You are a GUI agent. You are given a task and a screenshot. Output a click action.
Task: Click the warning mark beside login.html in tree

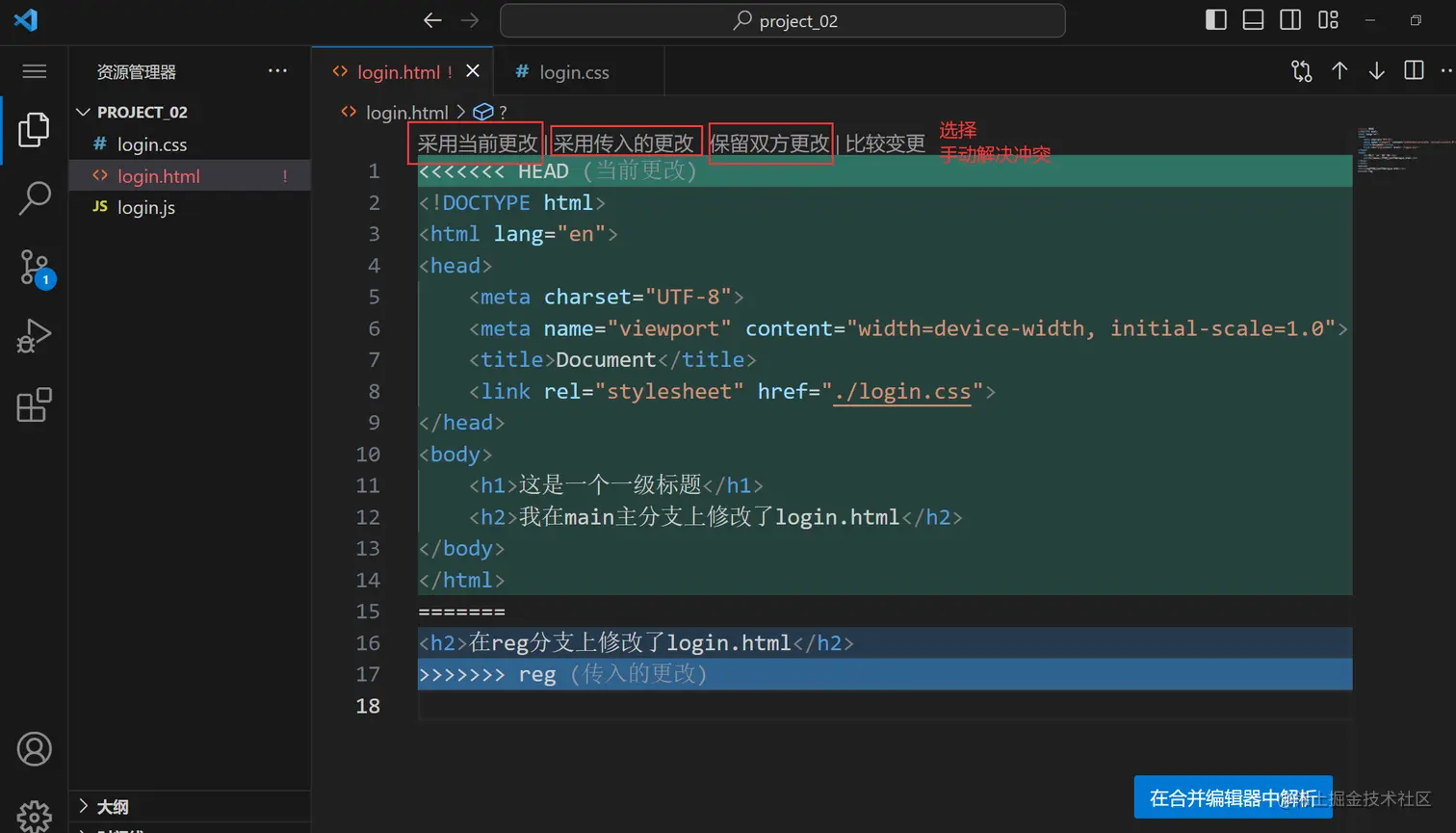[x=285, y=176]
